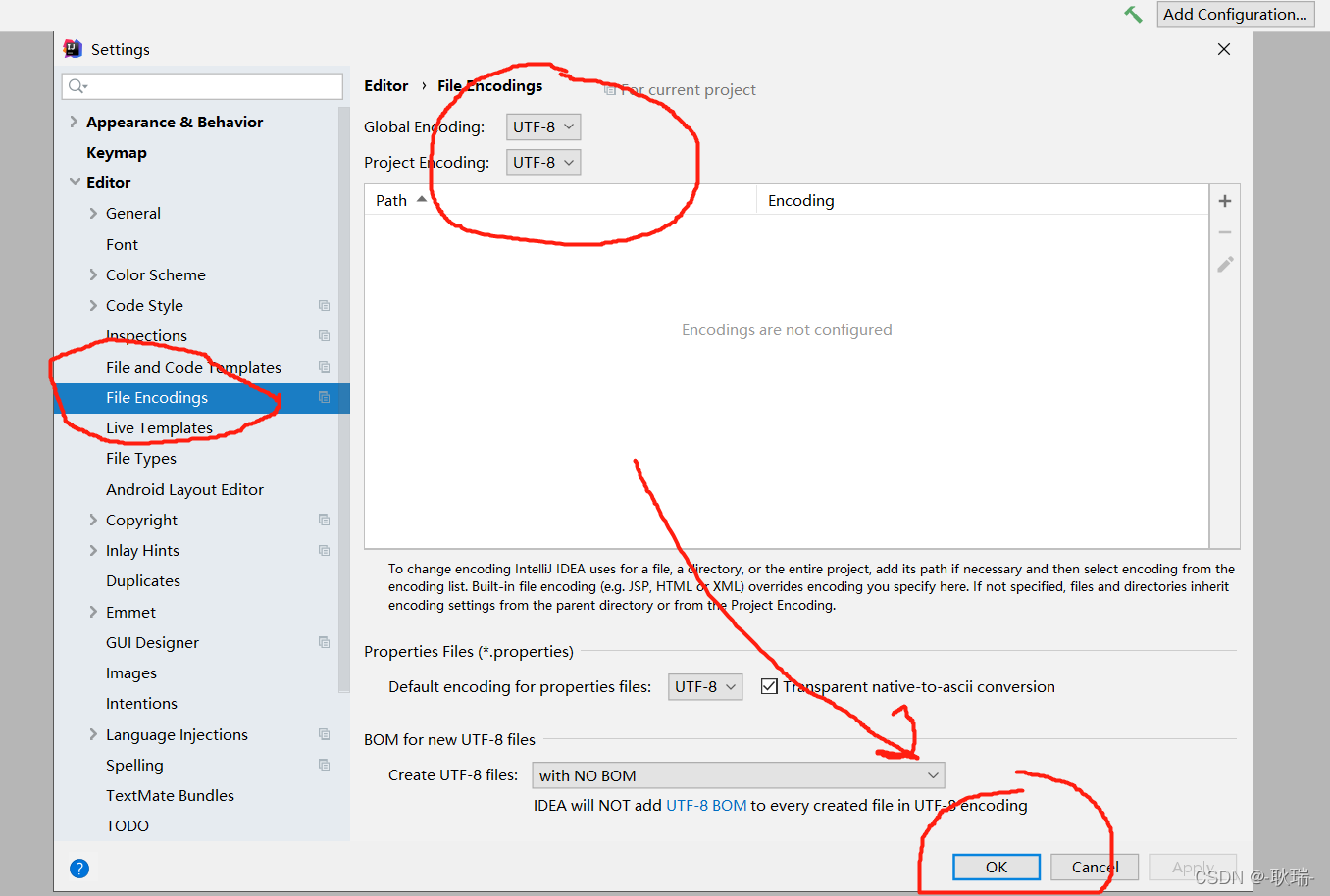Open Create UTF-8 files BOM dropdown
Image resolution: width=1330 pixels, height=896 pixels.
(x=739, y=775)
